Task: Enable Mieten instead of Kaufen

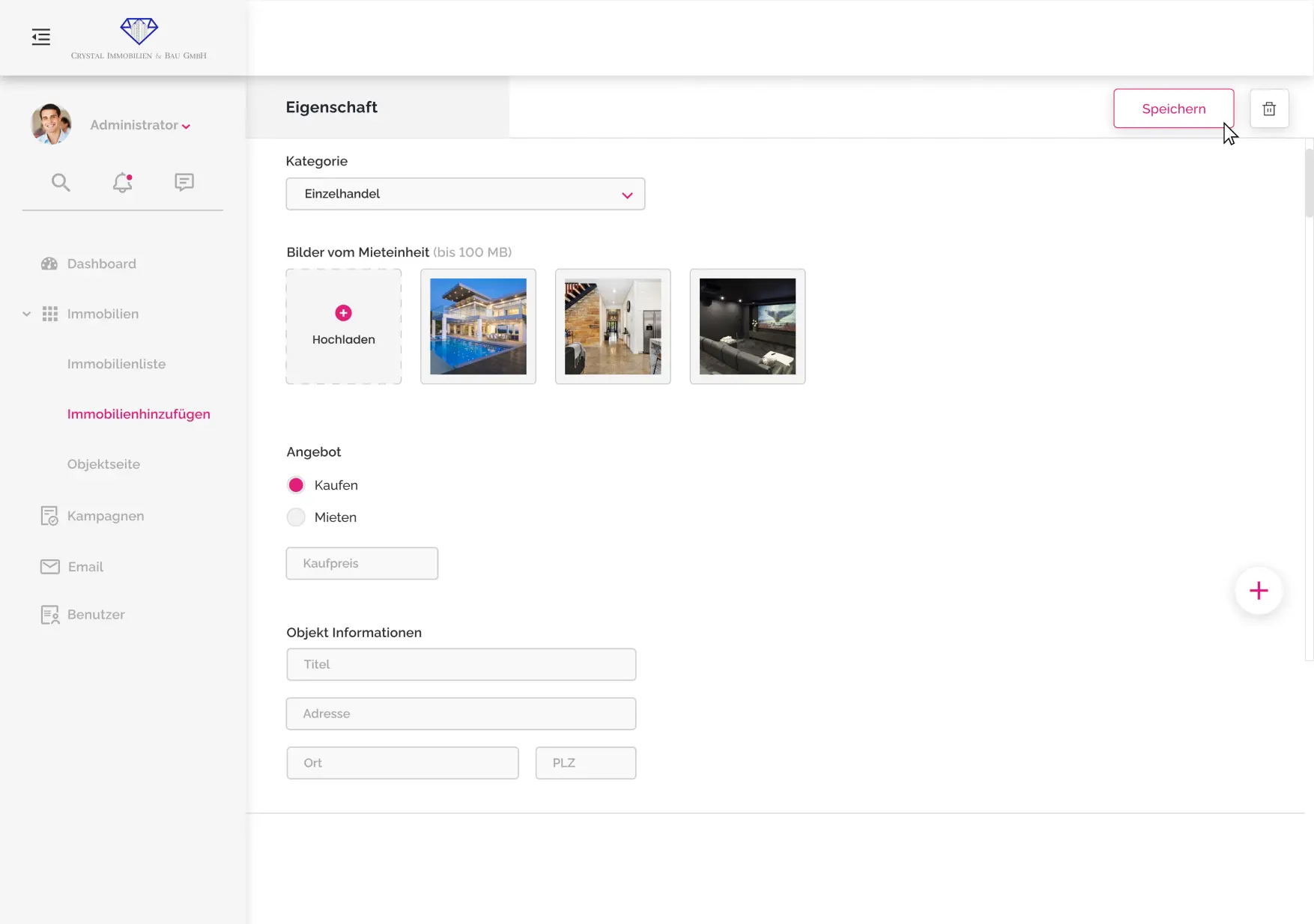Action: point(296,517)
